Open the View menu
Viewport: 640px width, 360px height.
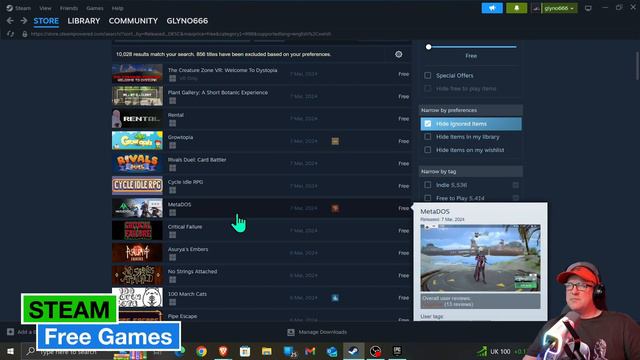pyautogui.click(x=45, y=8)
